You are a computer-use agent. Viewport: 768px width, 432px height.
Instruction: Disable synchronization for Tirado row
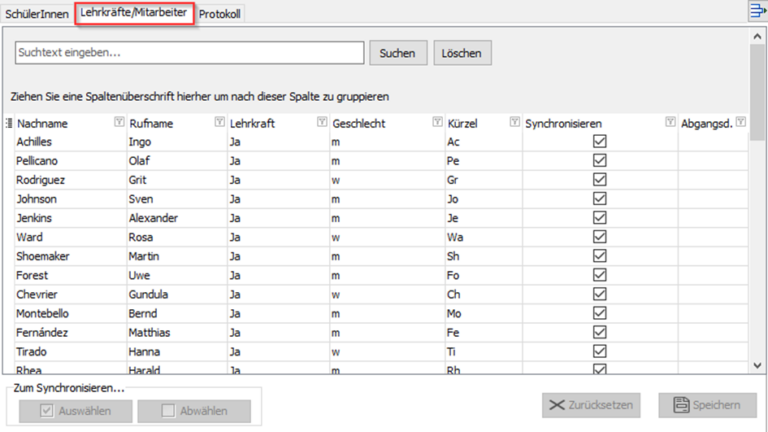[600, 352]
